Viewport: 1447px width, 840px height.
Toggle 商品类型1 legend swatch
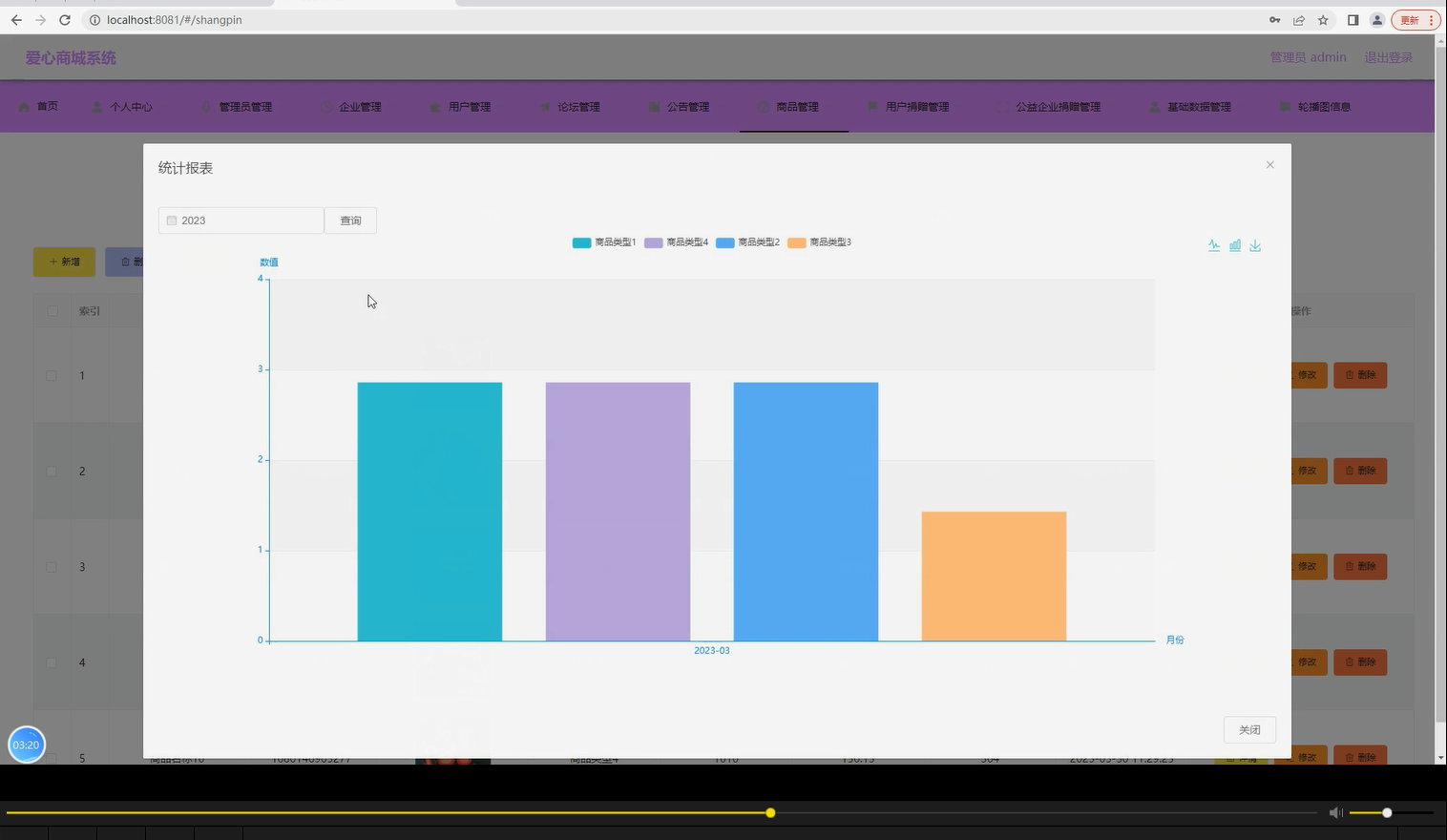click(581, 242)
